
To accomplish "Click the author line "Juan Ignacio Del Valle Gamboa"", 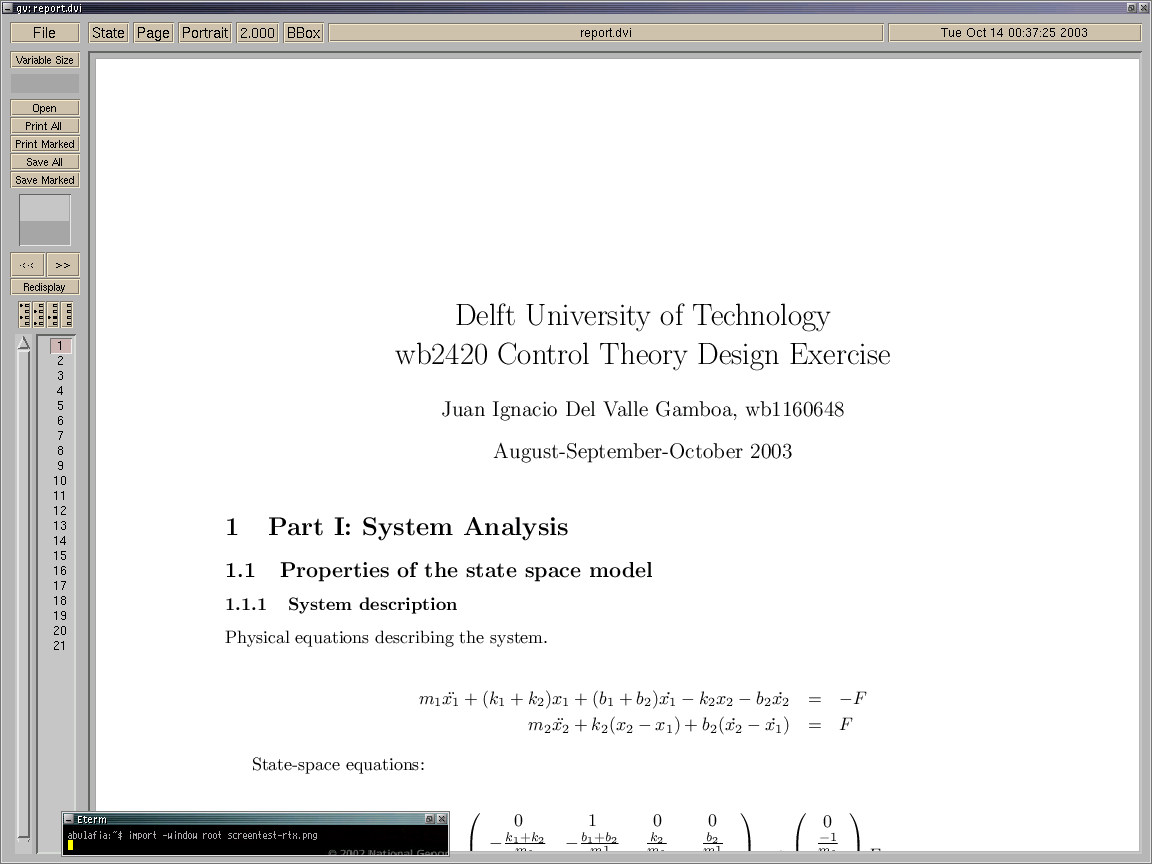I will tap(588, 410).
